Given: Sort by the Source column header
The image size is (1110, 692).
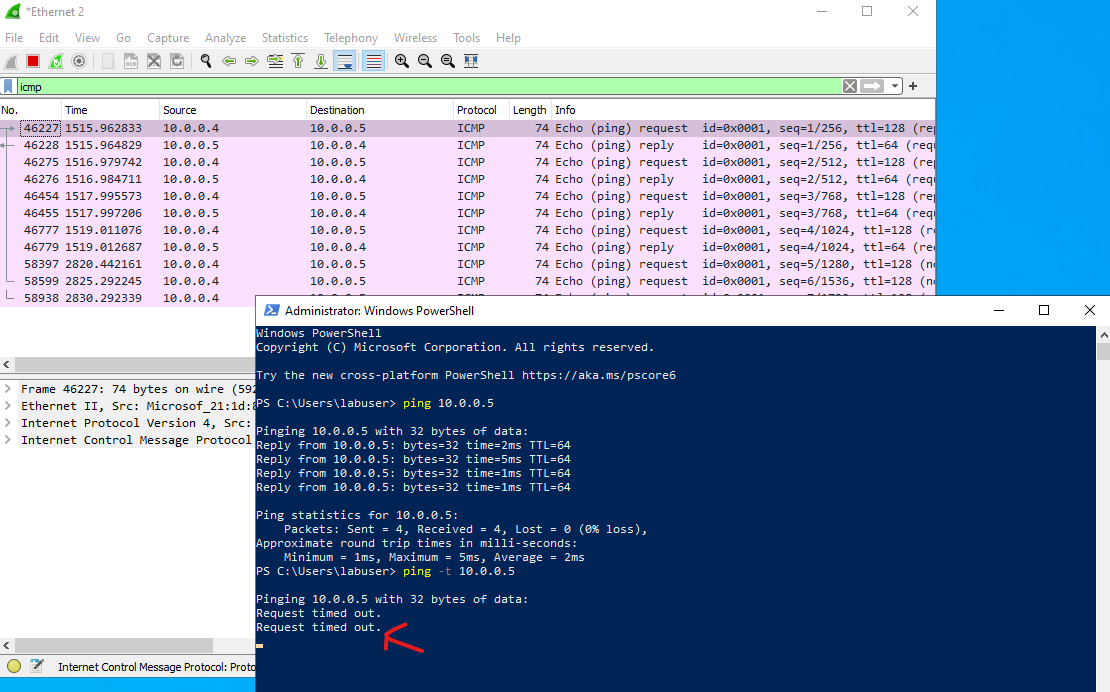Looking at the screenshot, I should 233,110.
